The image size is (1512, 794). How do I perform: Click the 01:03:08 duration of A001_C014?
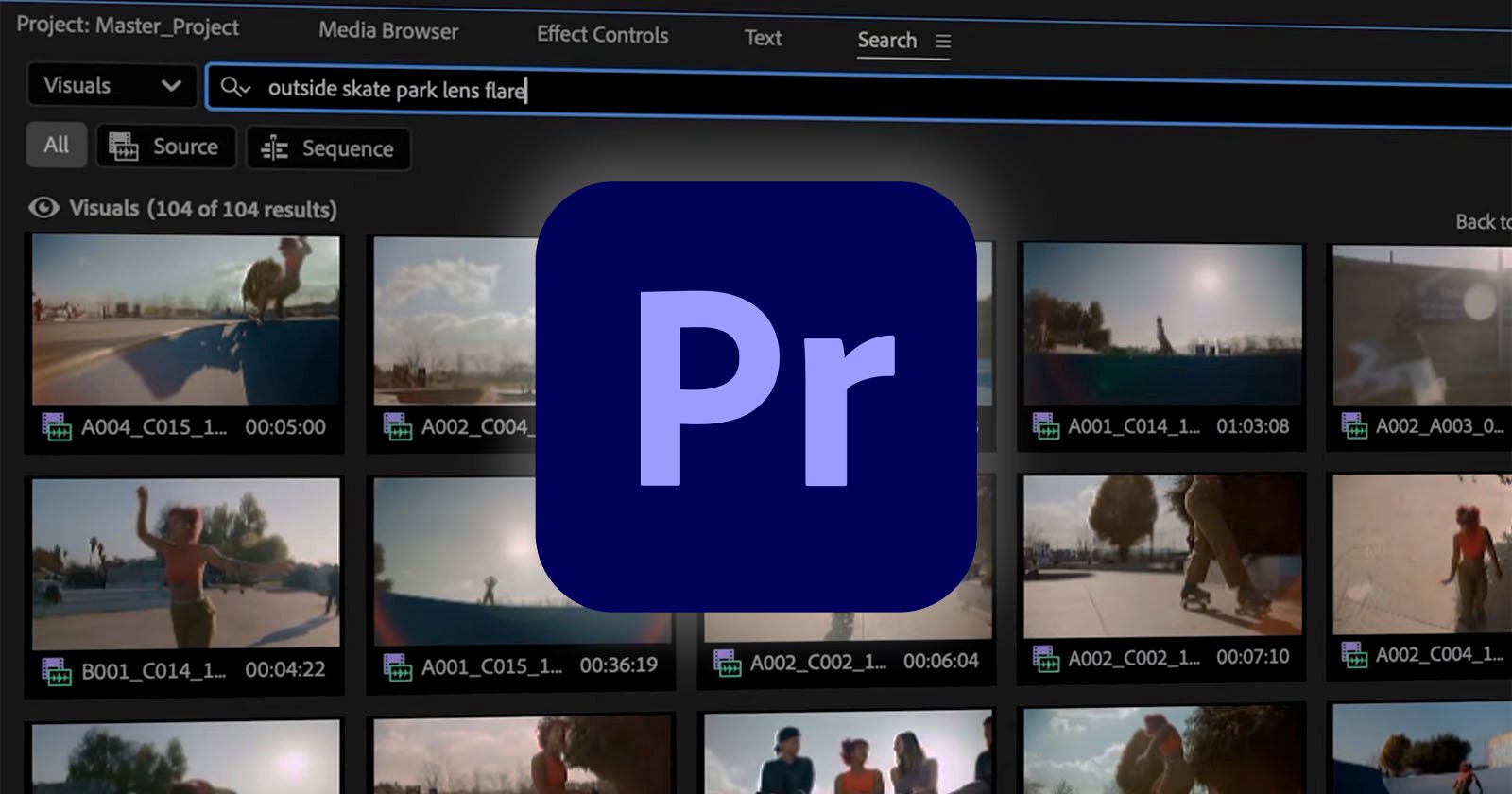(1252, 426)
